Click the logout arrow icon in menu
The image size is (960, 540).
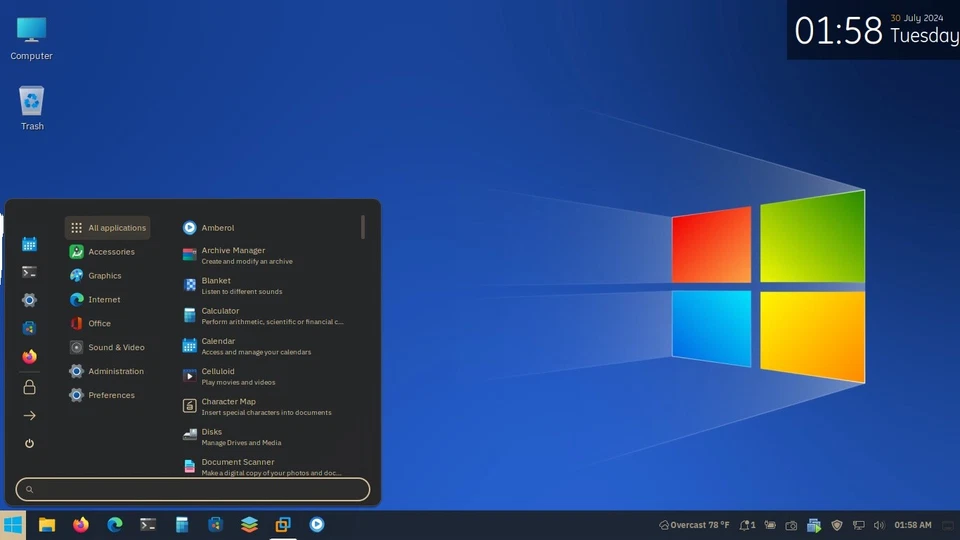29,415
